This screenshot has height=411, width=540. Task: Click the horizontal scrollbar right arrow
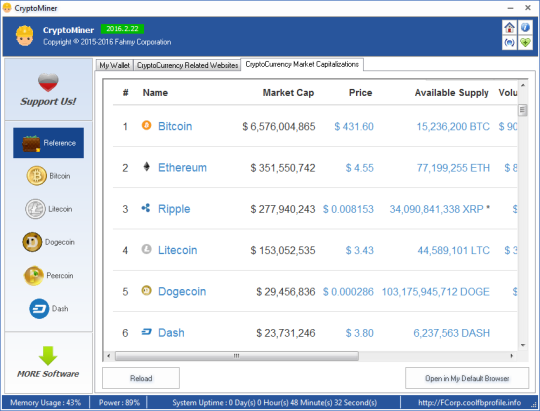pyautogui.click(x=511, y=356)
